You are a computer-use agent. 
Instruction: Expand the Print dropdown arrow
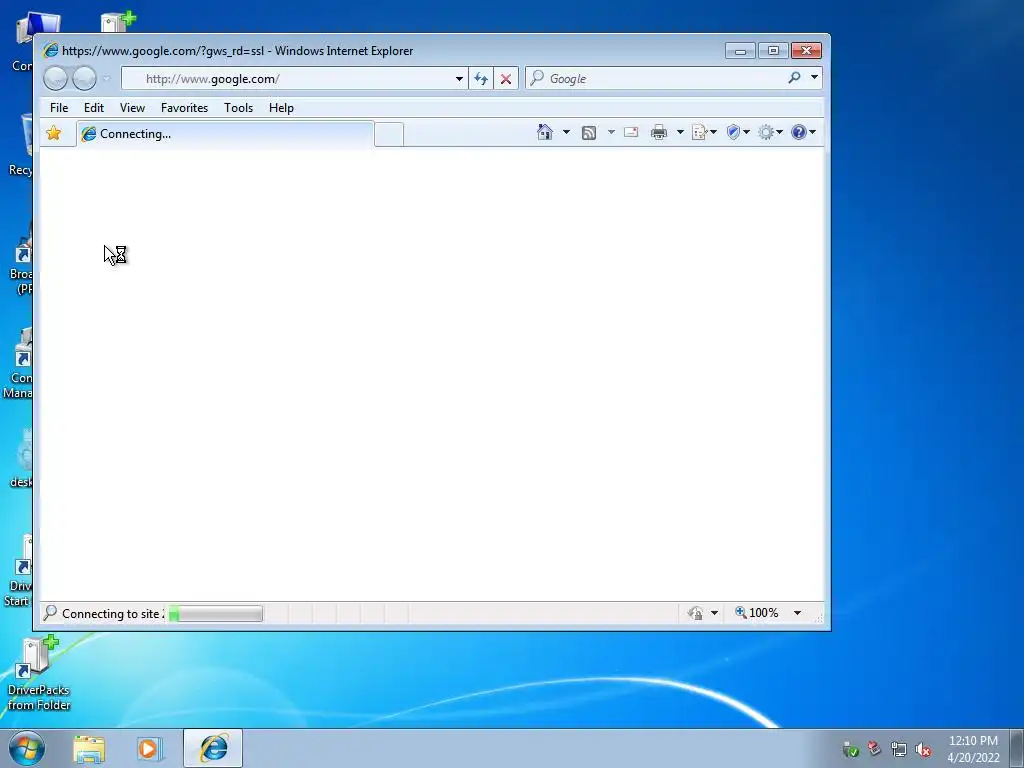(x=680, y=132)
